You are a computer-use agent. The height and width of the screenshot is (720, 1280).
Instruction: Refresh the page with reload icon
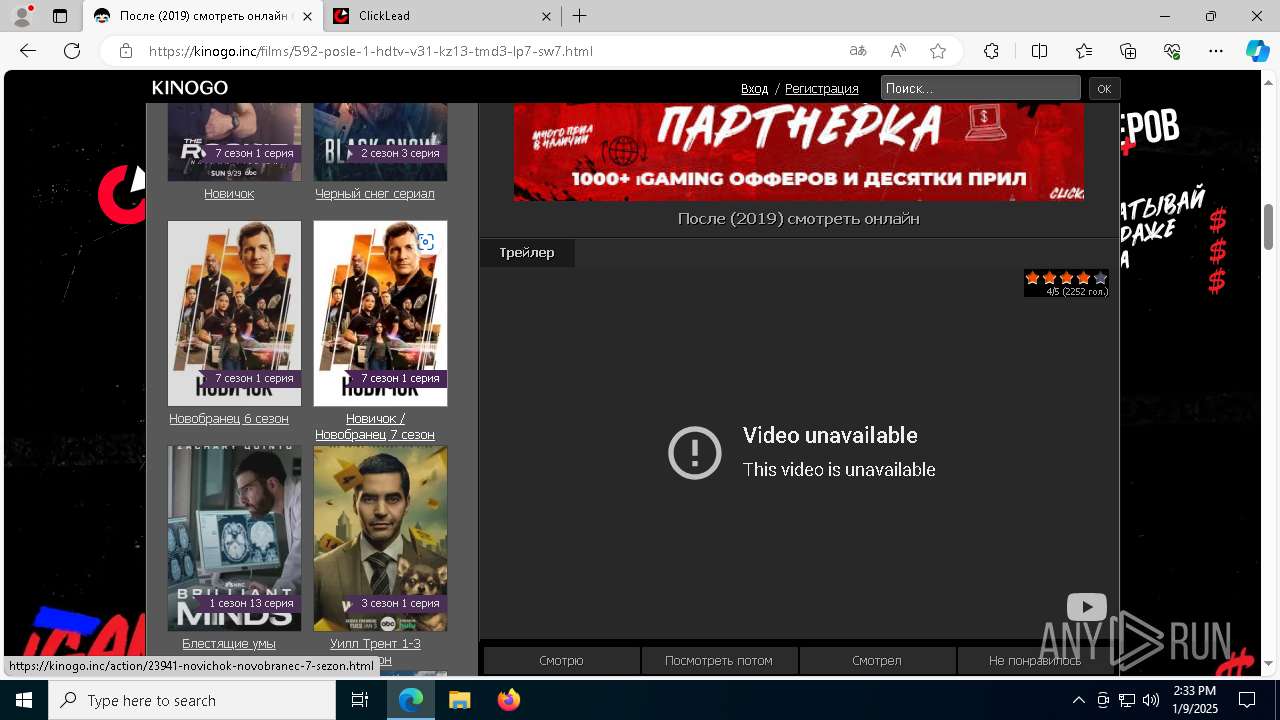[x=72, y=51]
